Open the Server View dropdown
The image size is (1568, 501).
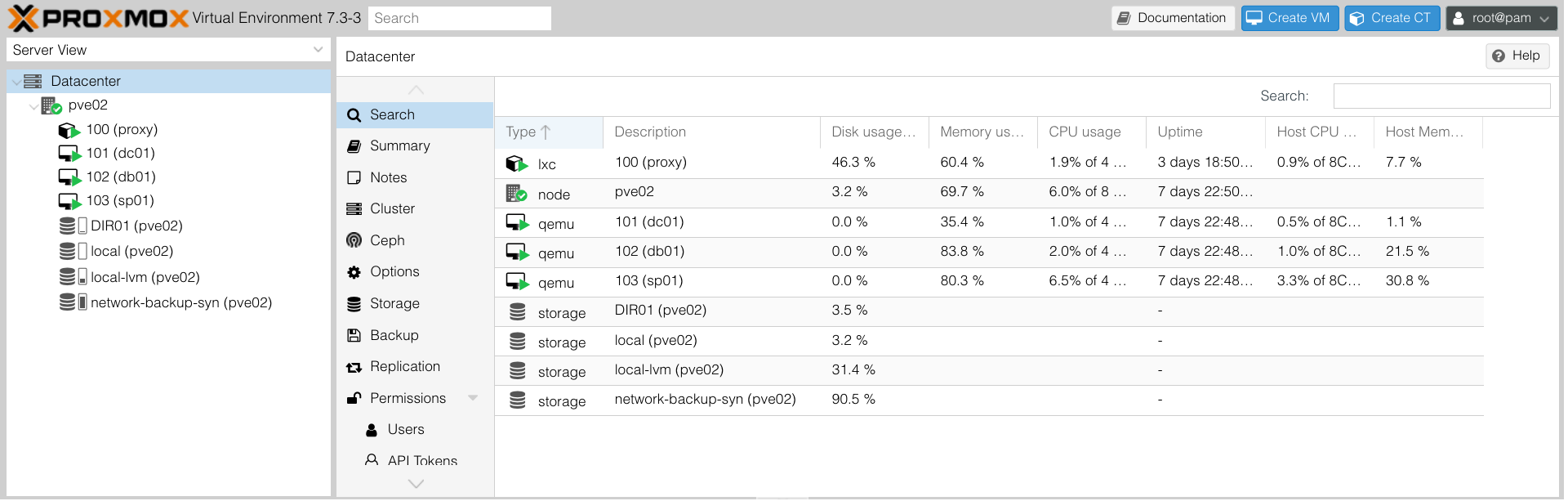point(318,50)
